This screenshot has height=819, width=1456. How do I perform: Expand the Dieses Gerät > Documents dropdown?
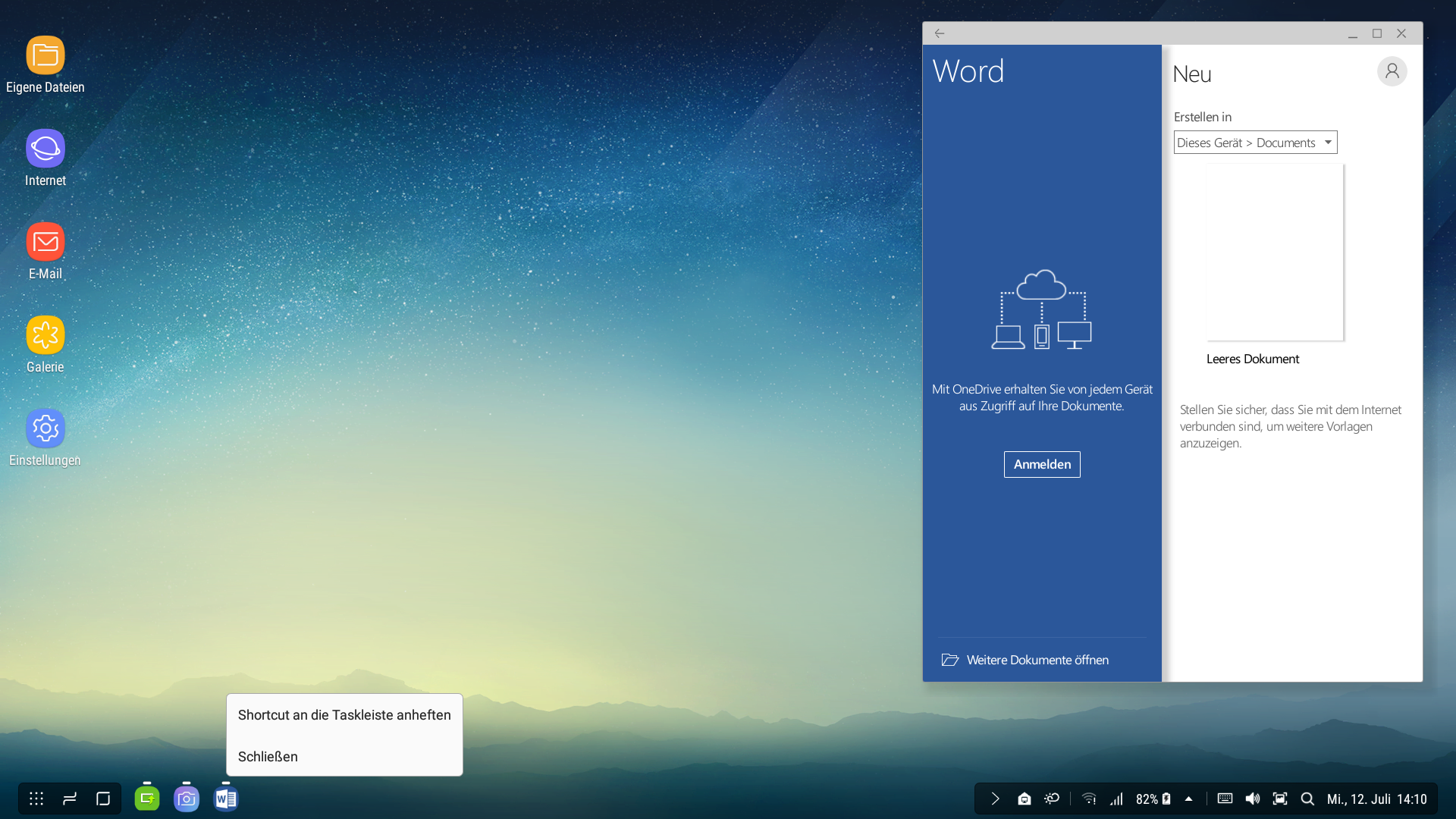(x=1256, y=143)
